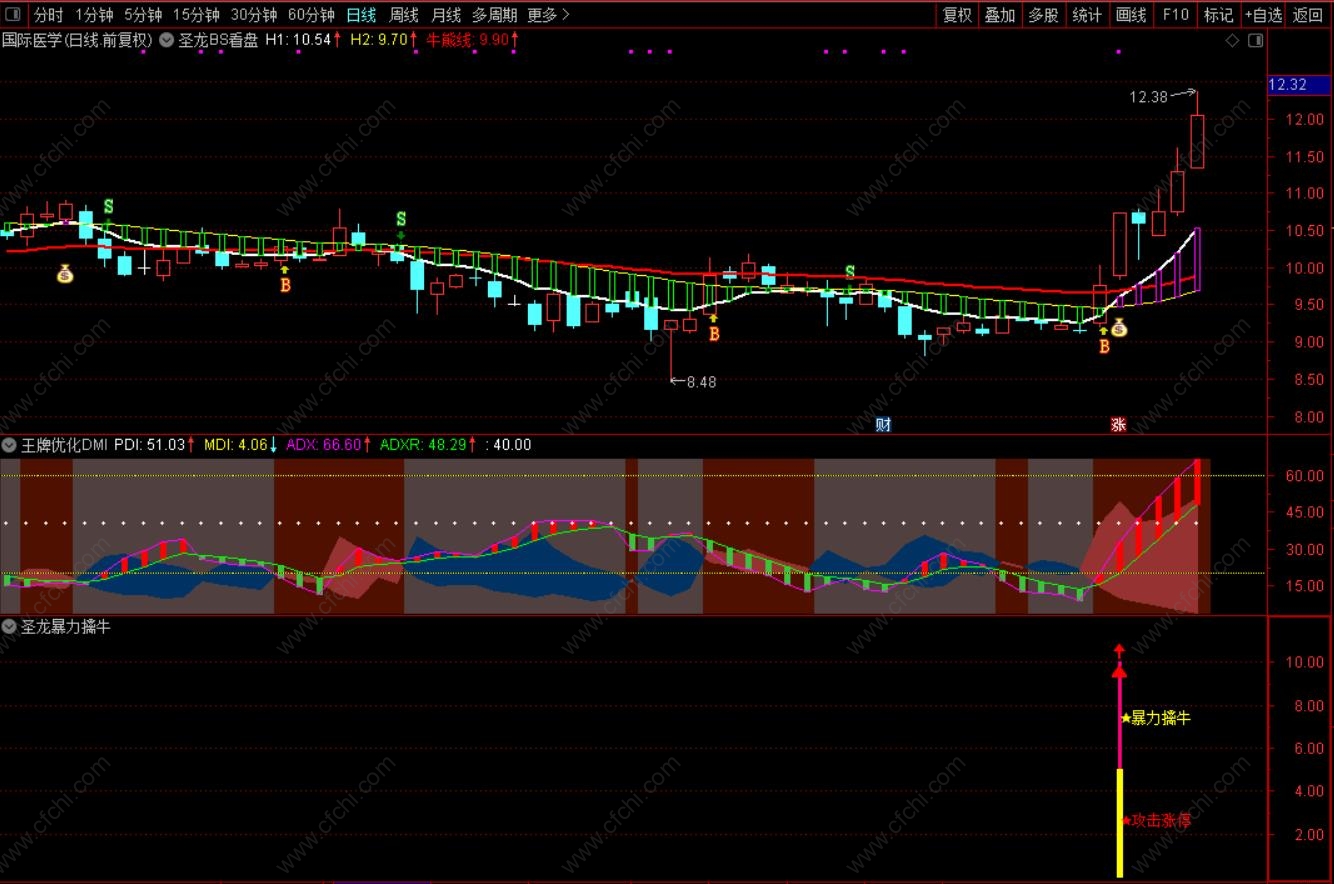Click the 返回 back button
Screen dimensions: 1334x884
(x=1307, y=15)
